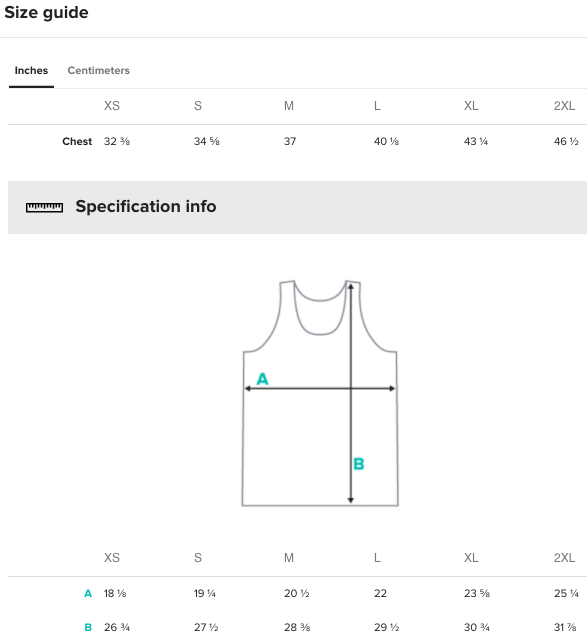Screen dimensions: 587x641
Task: Click the 2XL width value 25 ¼
Action: [x=566, y=593]
